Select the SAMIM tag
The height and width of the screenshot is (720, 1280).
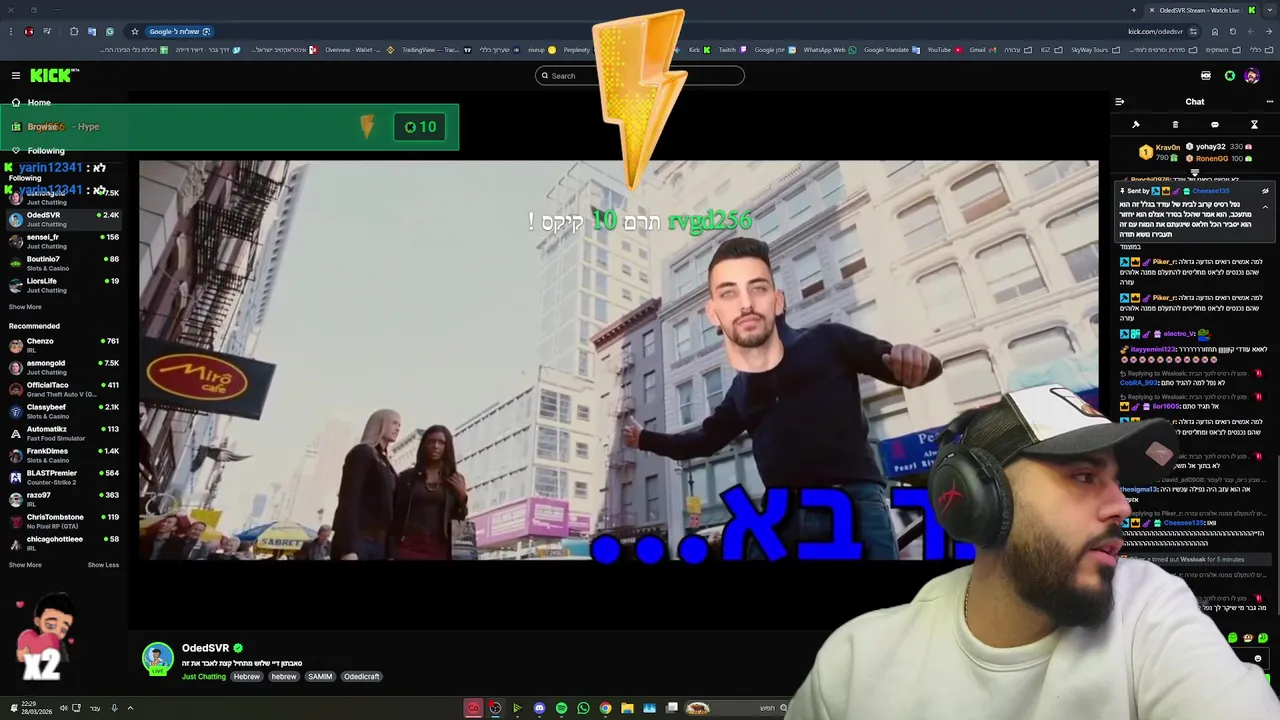(320, 677)
